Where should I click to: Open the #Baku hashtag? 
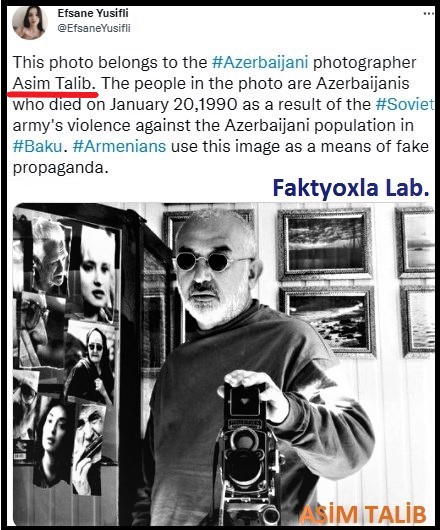click(x=38, y=146)
